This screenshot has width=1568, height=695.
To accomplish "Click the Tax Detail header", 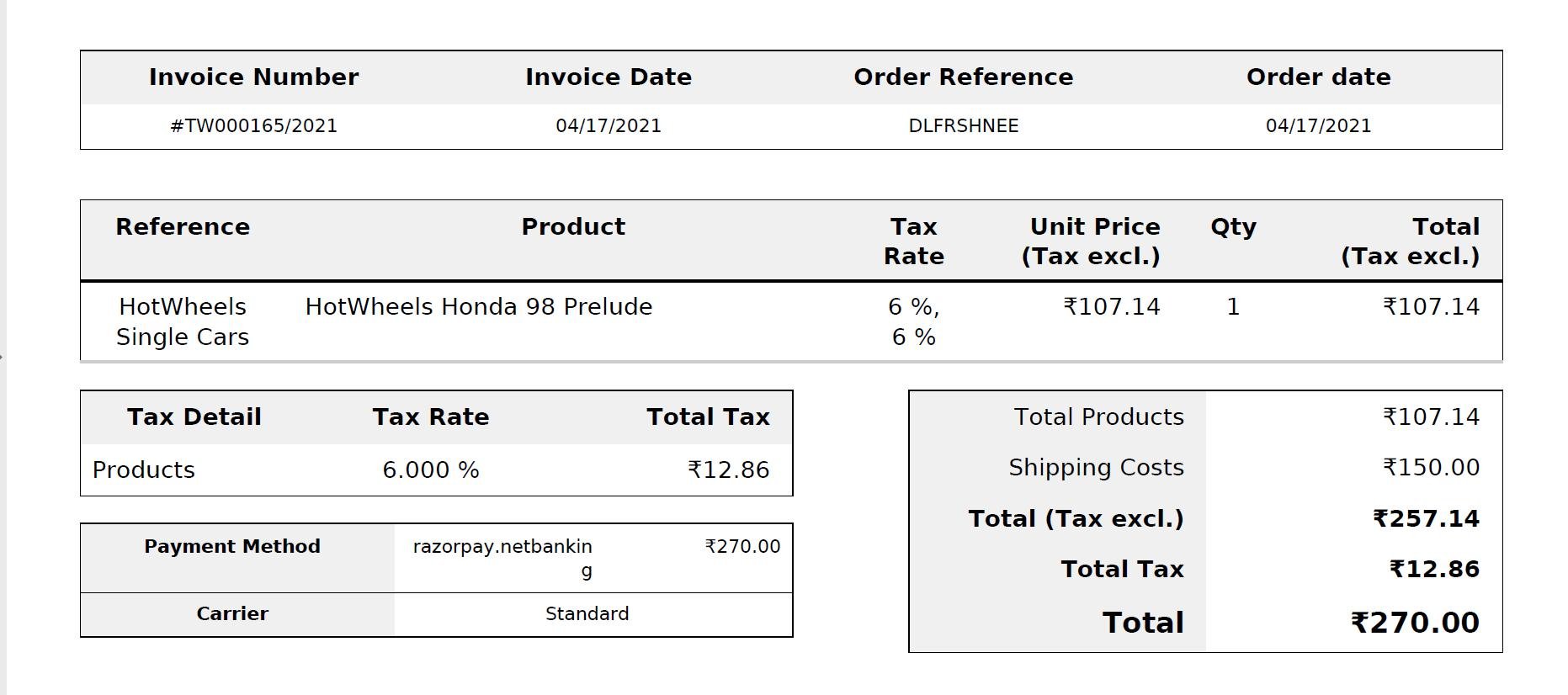I will (194, 417).
